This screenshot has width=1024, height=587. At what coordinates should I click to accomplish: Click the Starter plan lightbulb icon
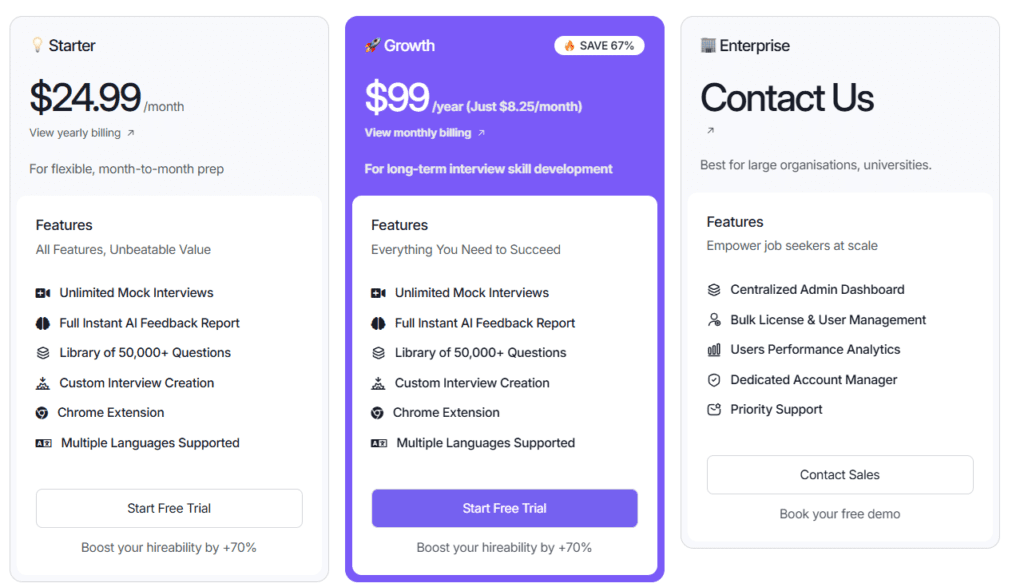(x=38, y=45)
